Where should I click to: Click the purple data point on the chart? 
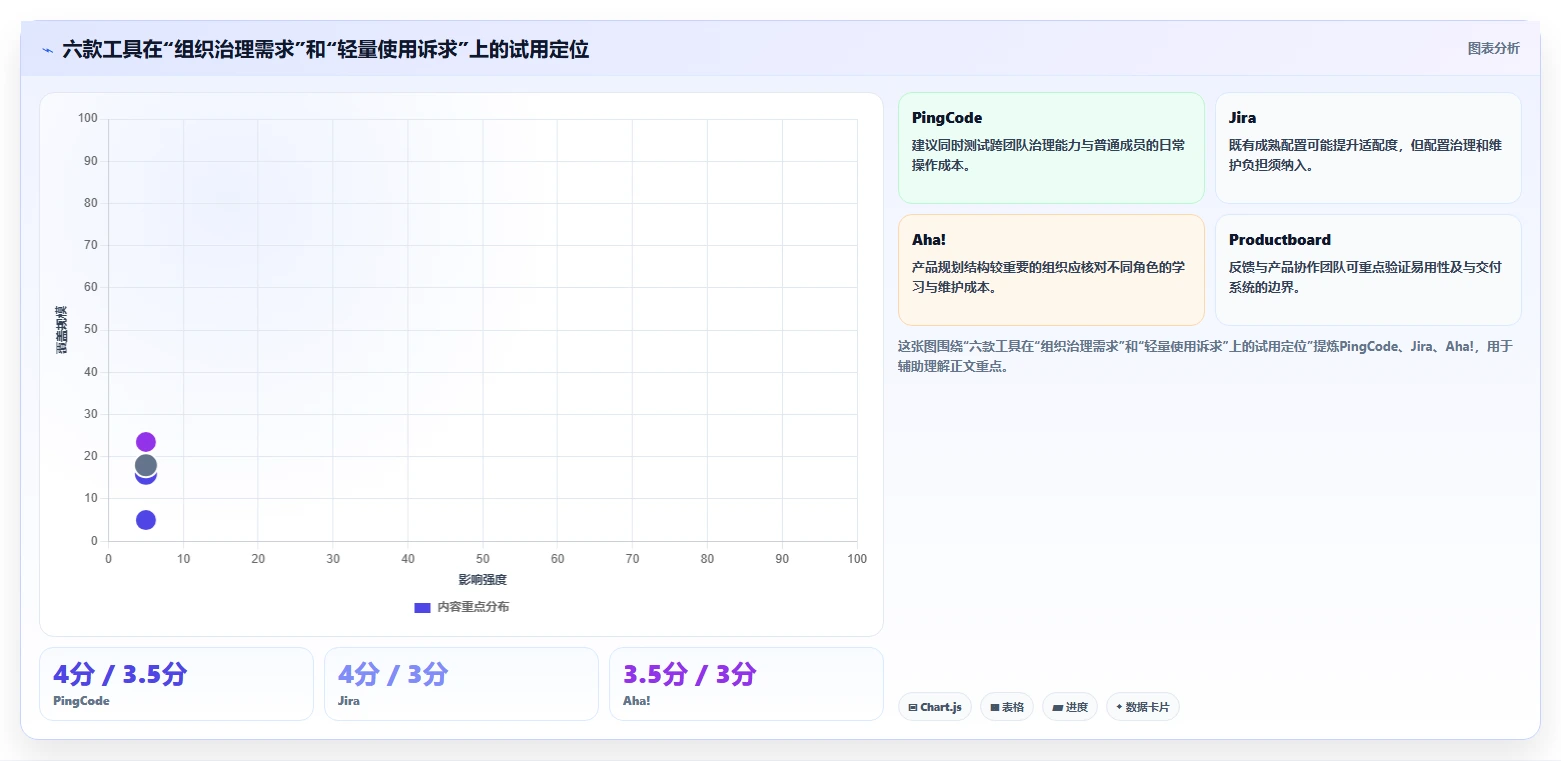tap(146, 442)
